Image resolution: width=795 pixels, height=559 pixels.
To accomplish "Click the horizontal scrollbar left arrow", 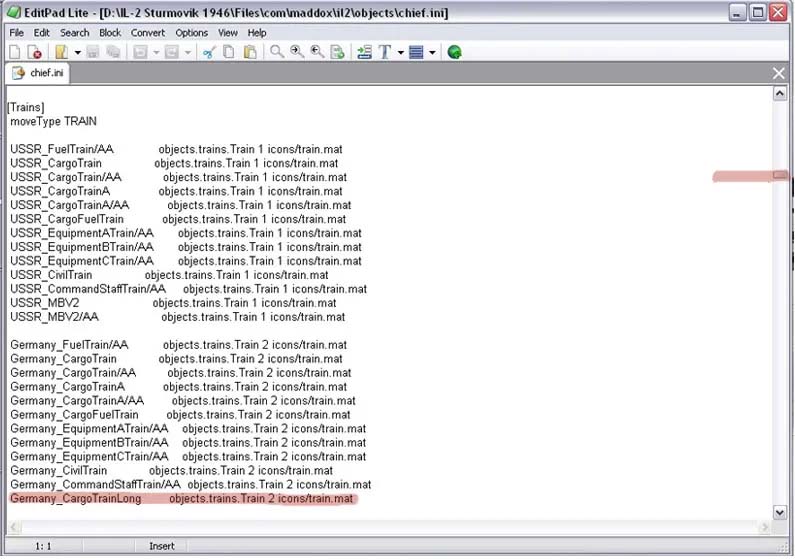I will [x=14, y=527].
